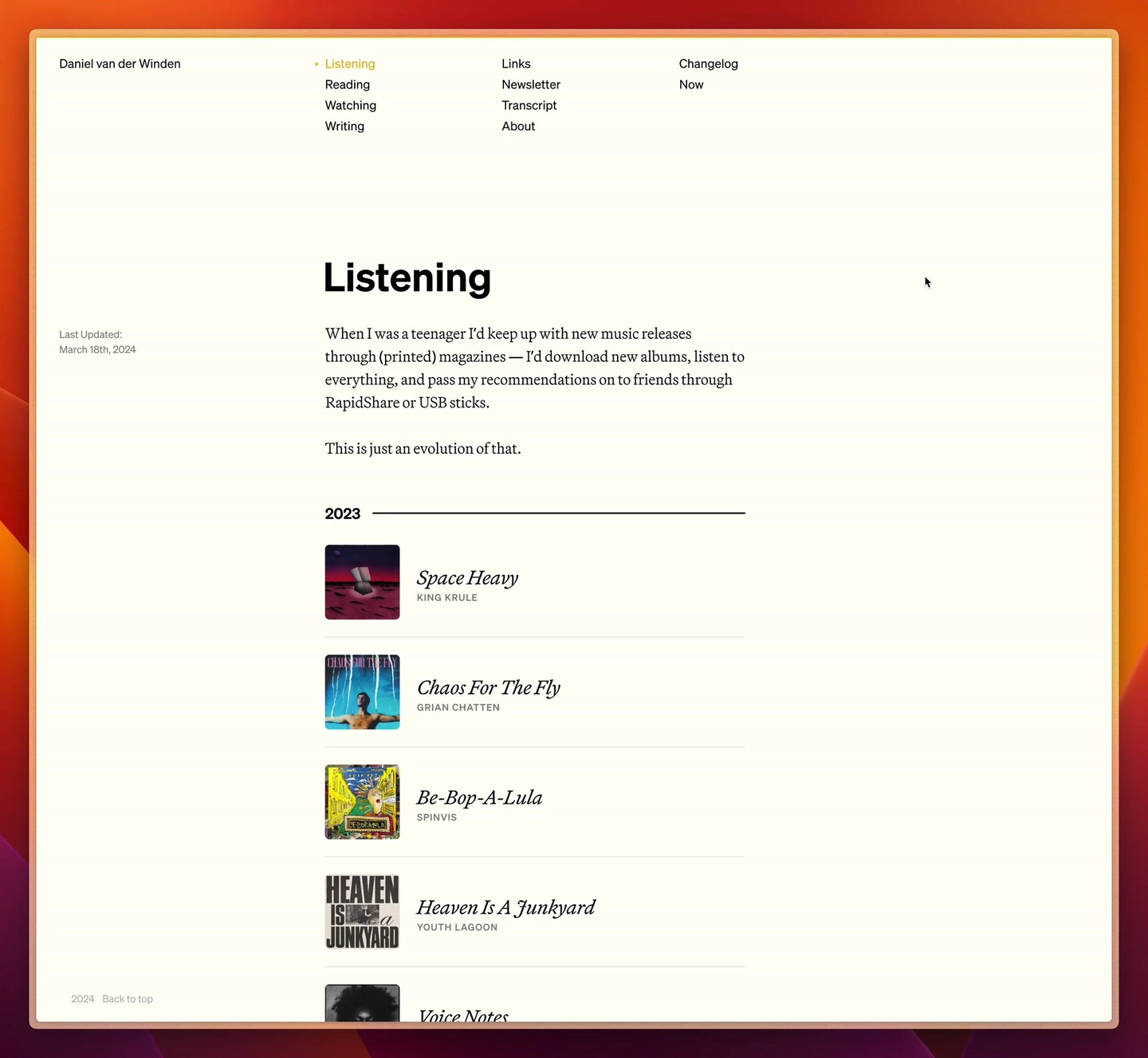Screen dimensions: 1148x1058
Task: Open the Heaven Is A Junkyard title link
Action: 505,908
